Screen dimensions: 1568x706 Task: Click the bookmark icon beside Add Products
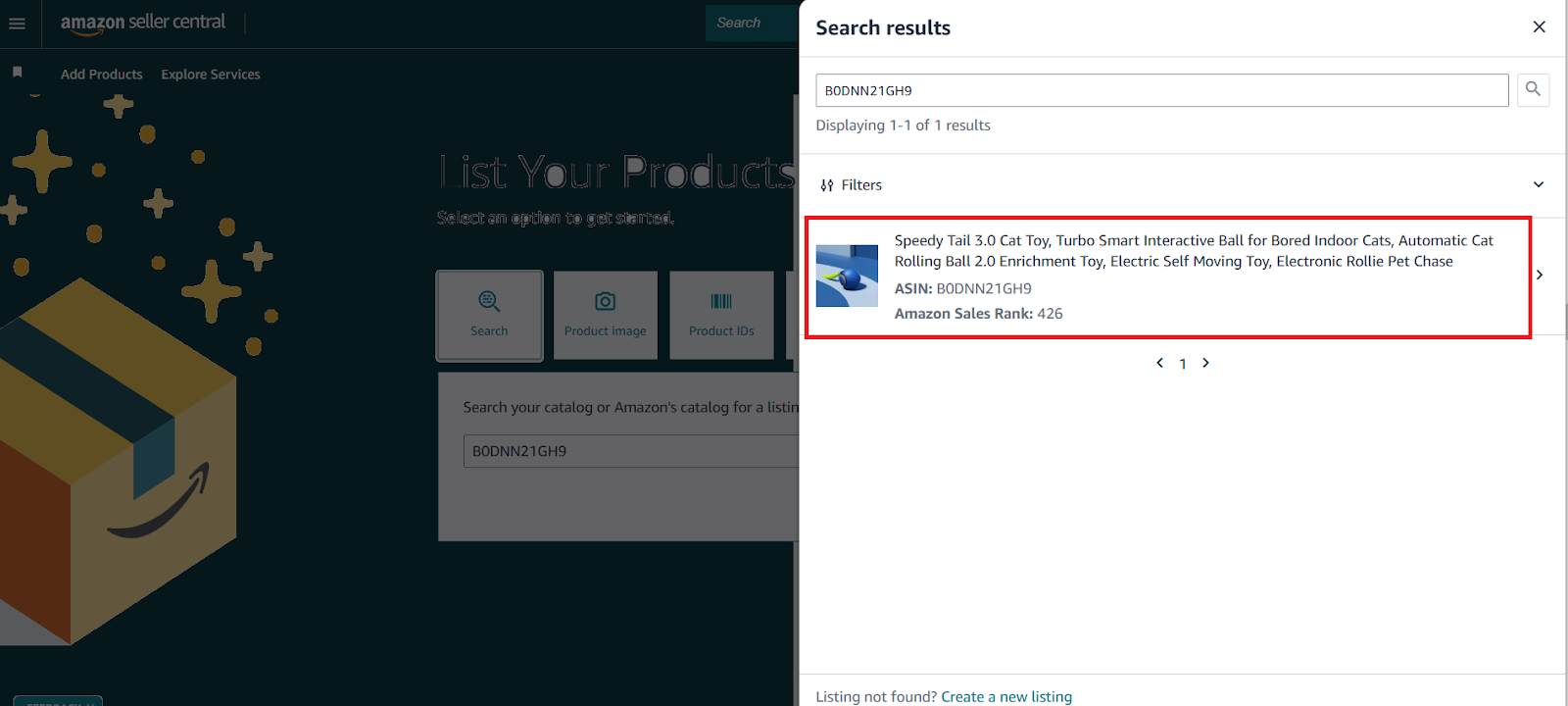[x=17, y=73]
